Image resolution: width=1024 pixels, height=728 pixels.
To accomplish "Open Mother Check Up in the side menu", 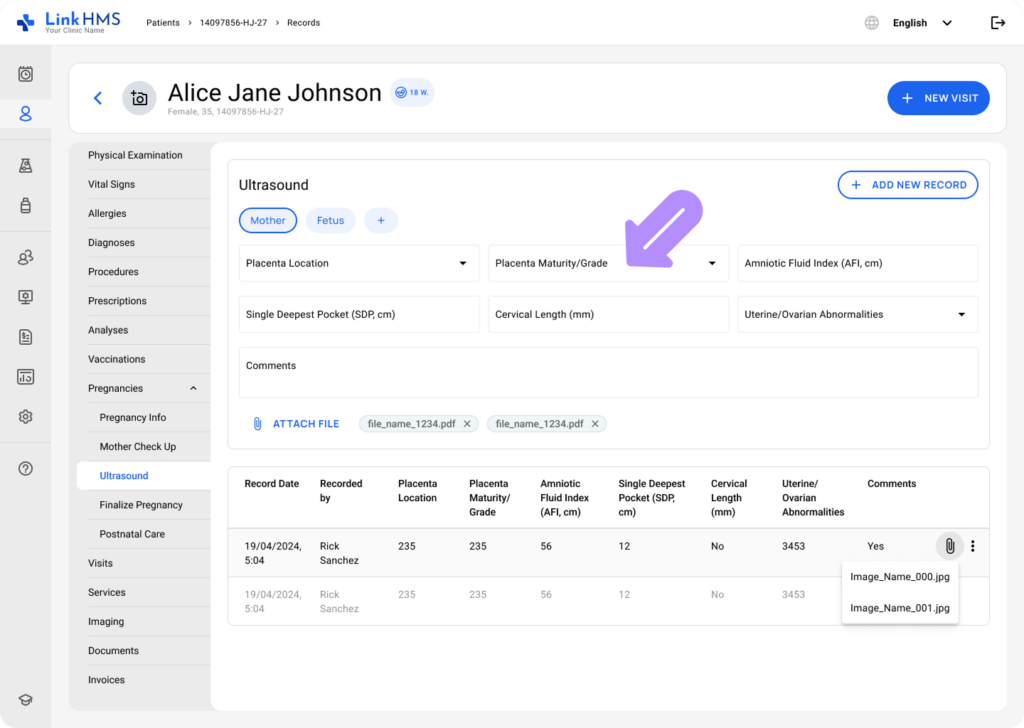I will point(138,447).
